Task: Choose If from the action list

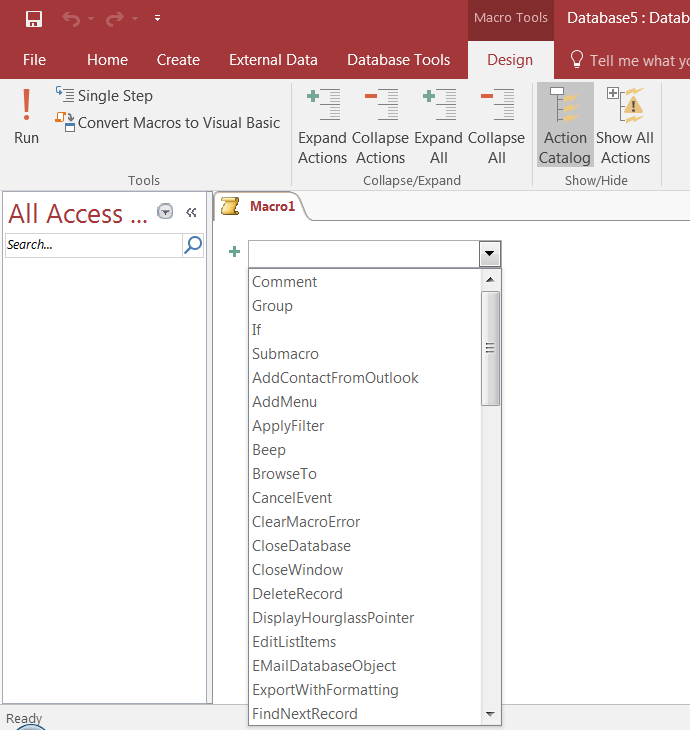Action: (365, 330)
